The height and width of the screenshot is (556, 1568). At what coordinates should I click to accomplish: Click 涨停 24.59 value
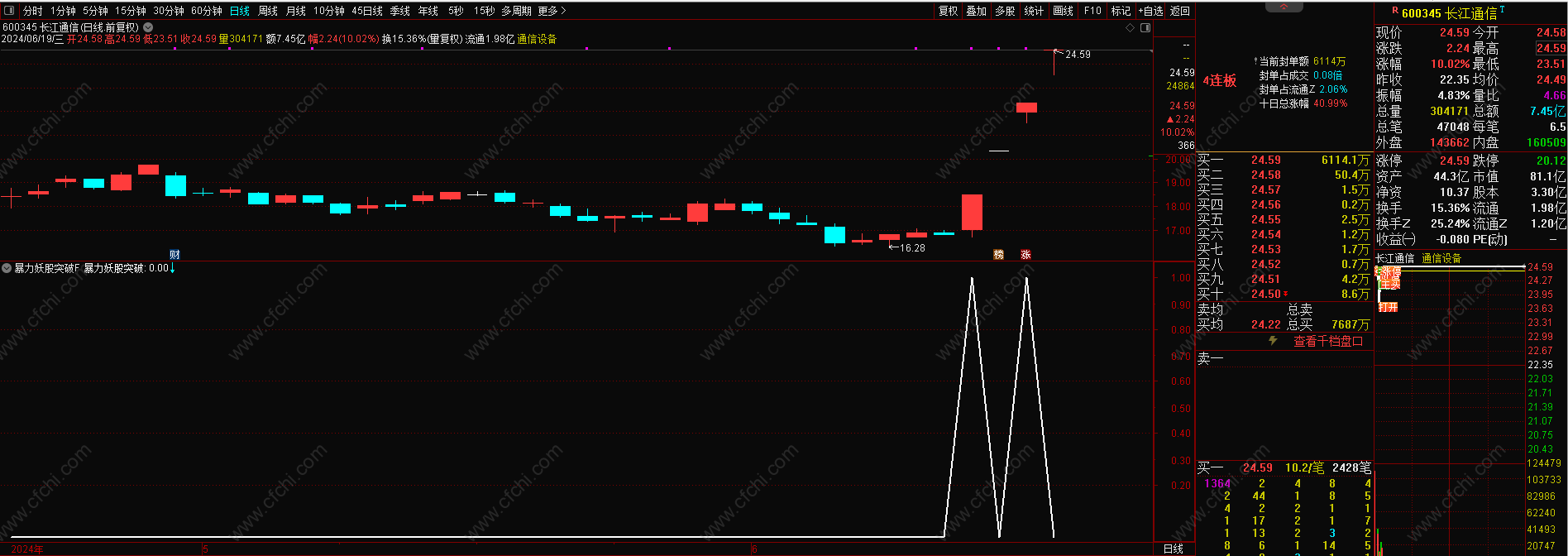click(x=1454, y=161)
